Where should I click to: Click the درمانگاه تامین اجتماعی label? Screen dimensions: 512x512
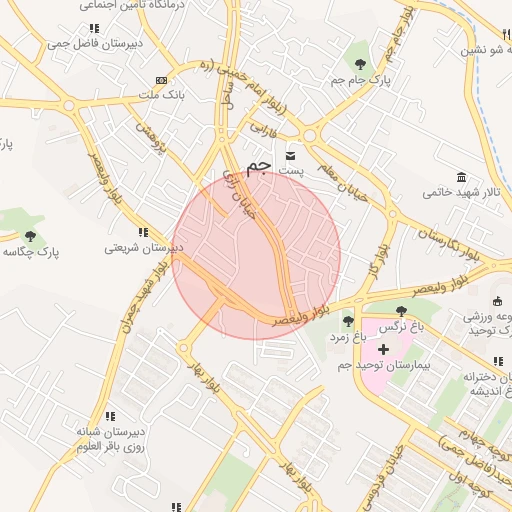click(x=132, y=5)
